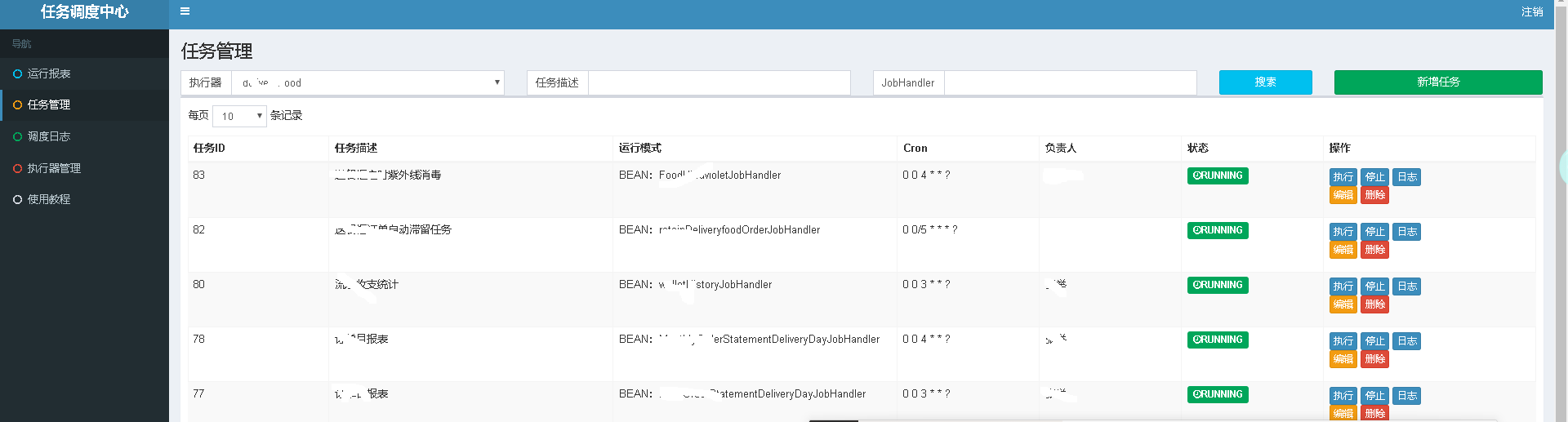Toggle the sidebar hamburger menu icon
The width and height of the screenshot is (1568, 422).
coord(185,11)
